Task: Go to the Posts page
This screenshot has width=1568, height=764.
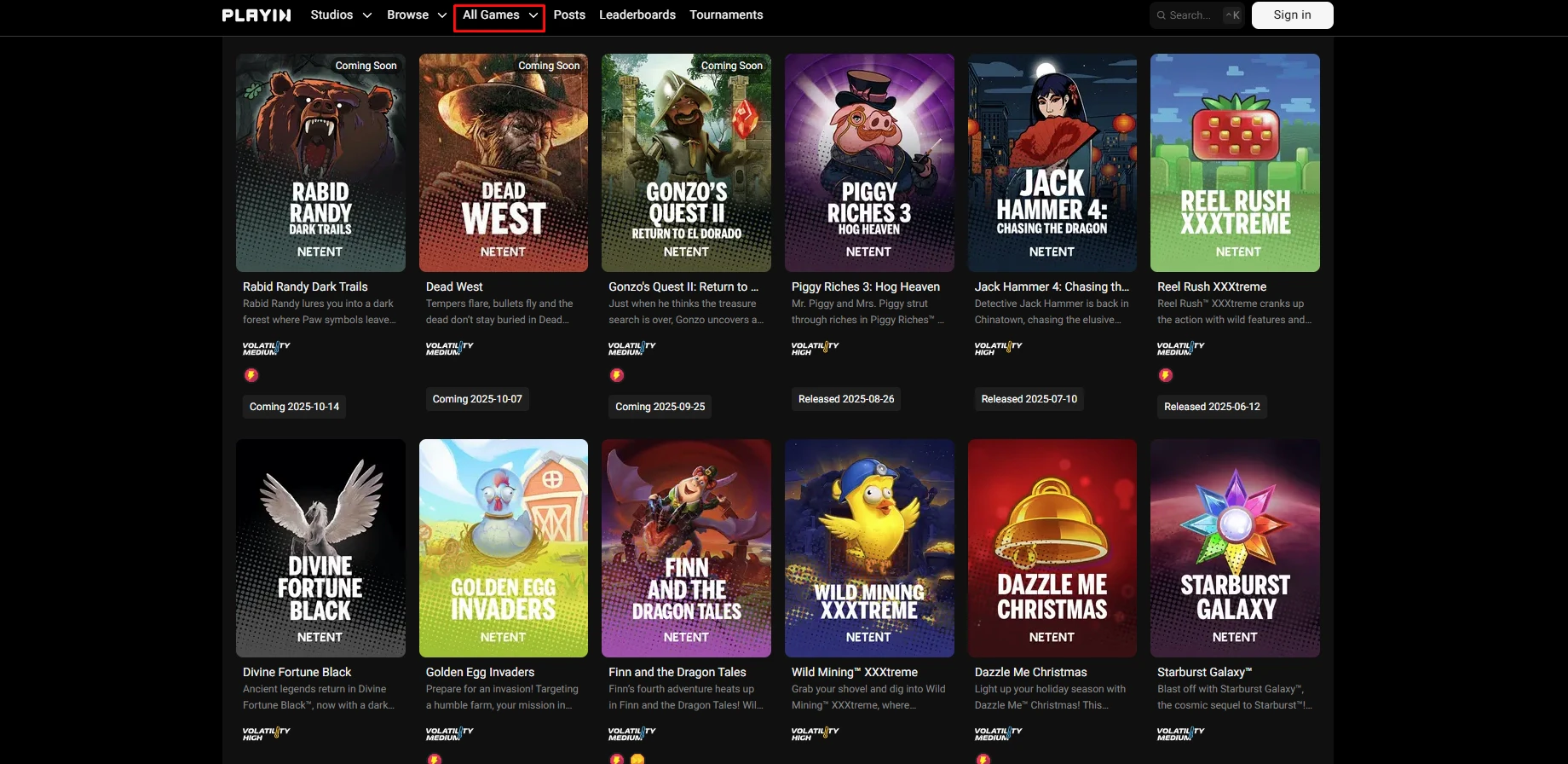Action: coord(569,15)
